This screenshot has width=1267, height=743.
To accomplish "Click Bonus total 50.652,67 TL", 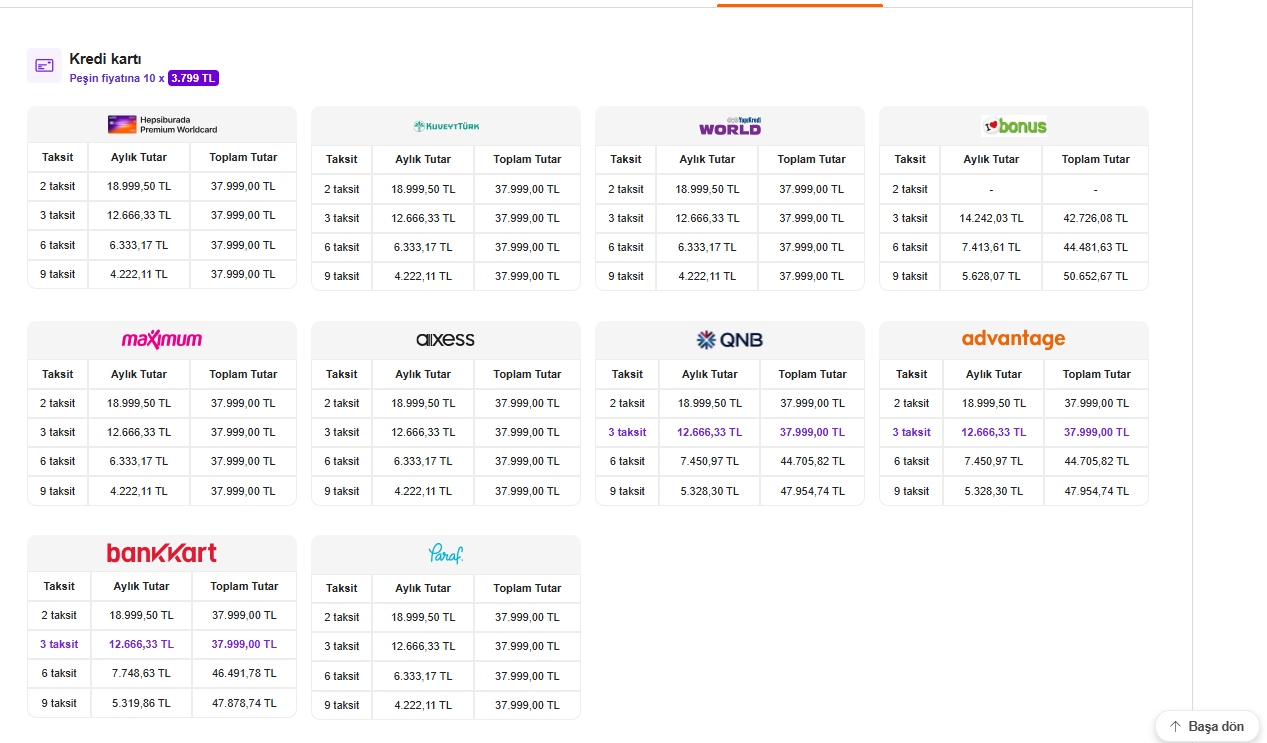I will tap(1095, 276).
